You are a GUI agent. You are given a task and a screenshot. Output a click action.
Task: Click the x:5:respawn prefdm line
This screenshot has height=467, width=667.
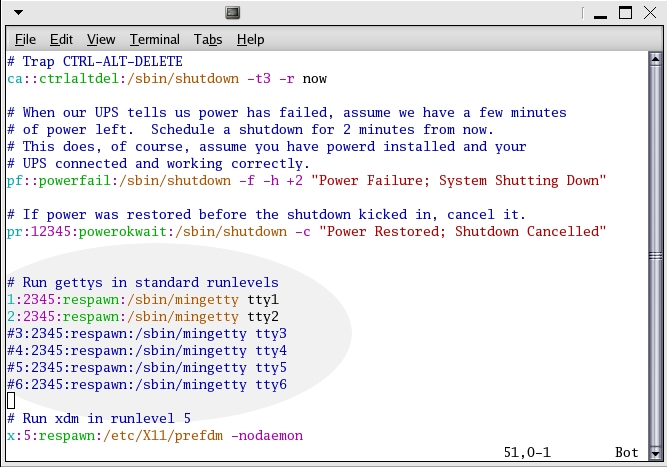point(154,435)
